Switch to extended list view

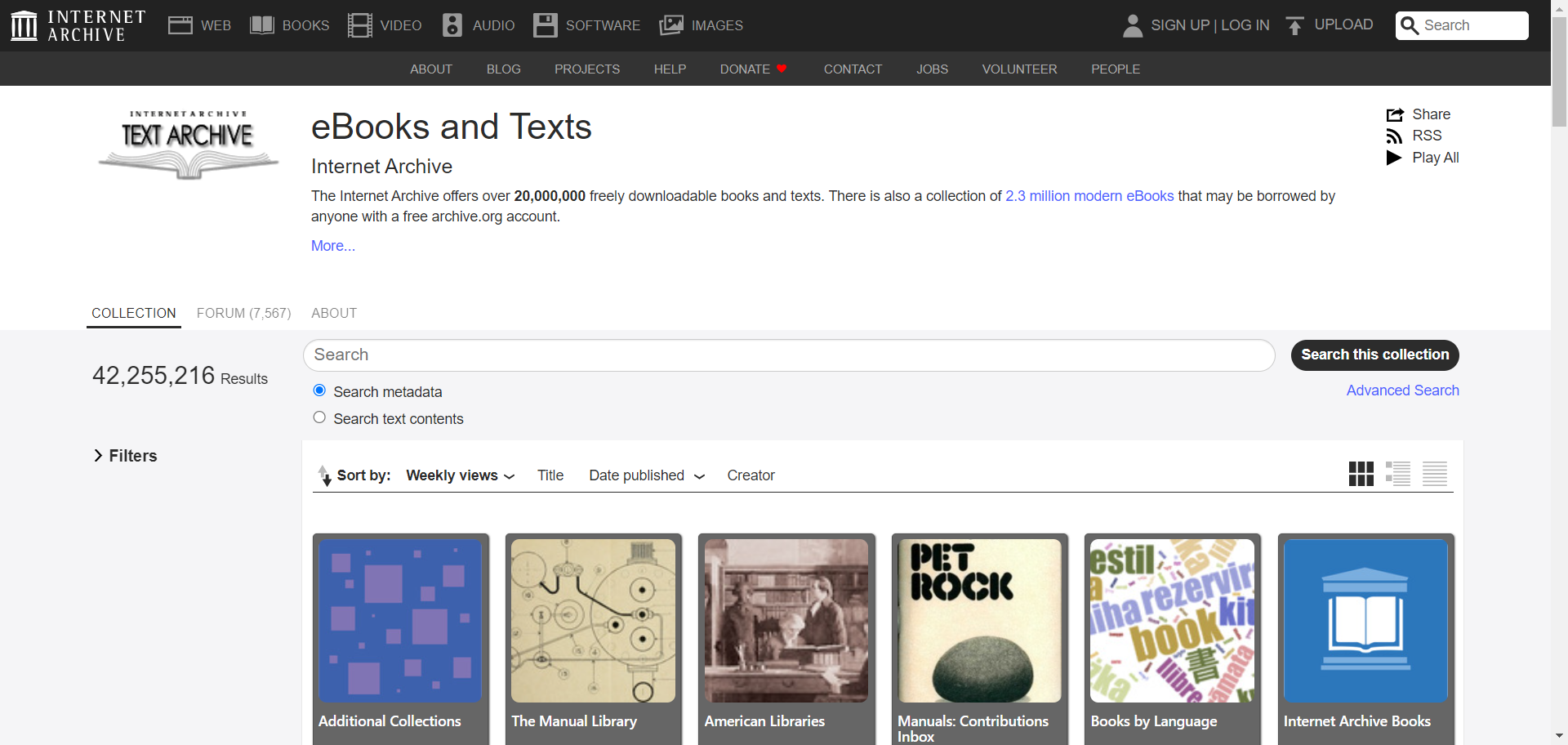pyautogui.click(x=1397, y=474)
